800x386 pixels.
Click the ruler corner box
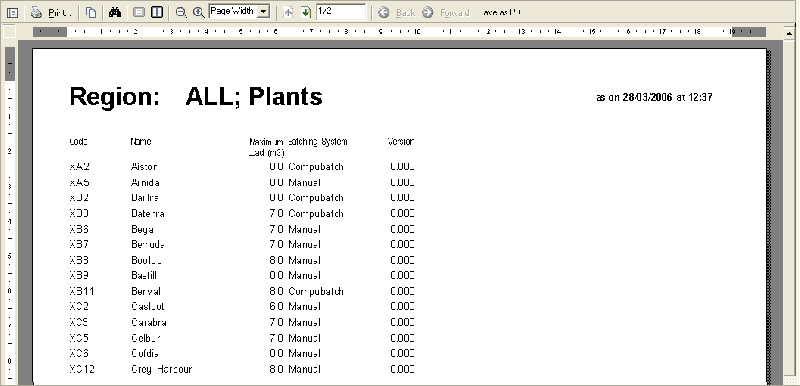[9, 32]
